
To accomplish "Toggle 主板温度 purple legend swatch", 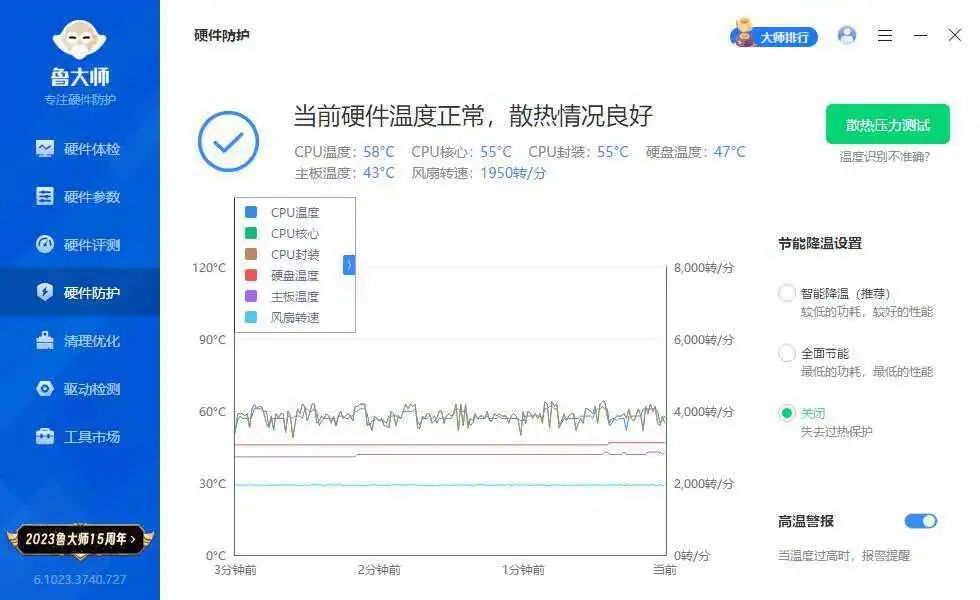I will point(251,296).
